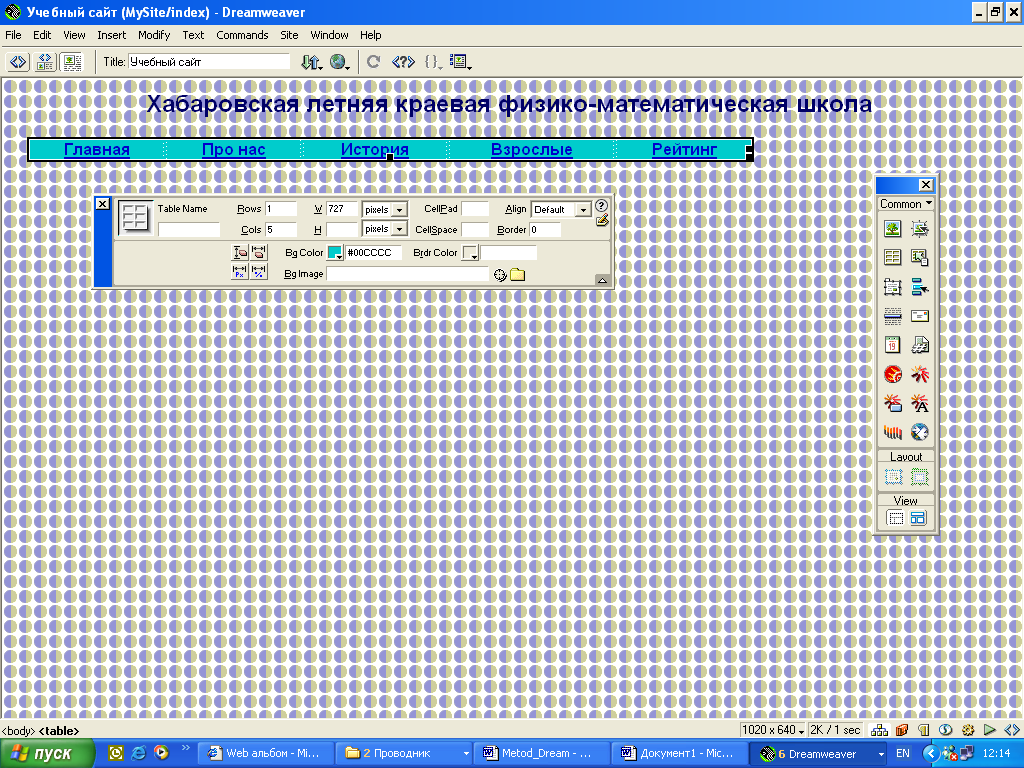Screen dimensions: 1024x768
Task: Open the Common category dropdown
Action: pyautogui.click(x=906, y=204)
